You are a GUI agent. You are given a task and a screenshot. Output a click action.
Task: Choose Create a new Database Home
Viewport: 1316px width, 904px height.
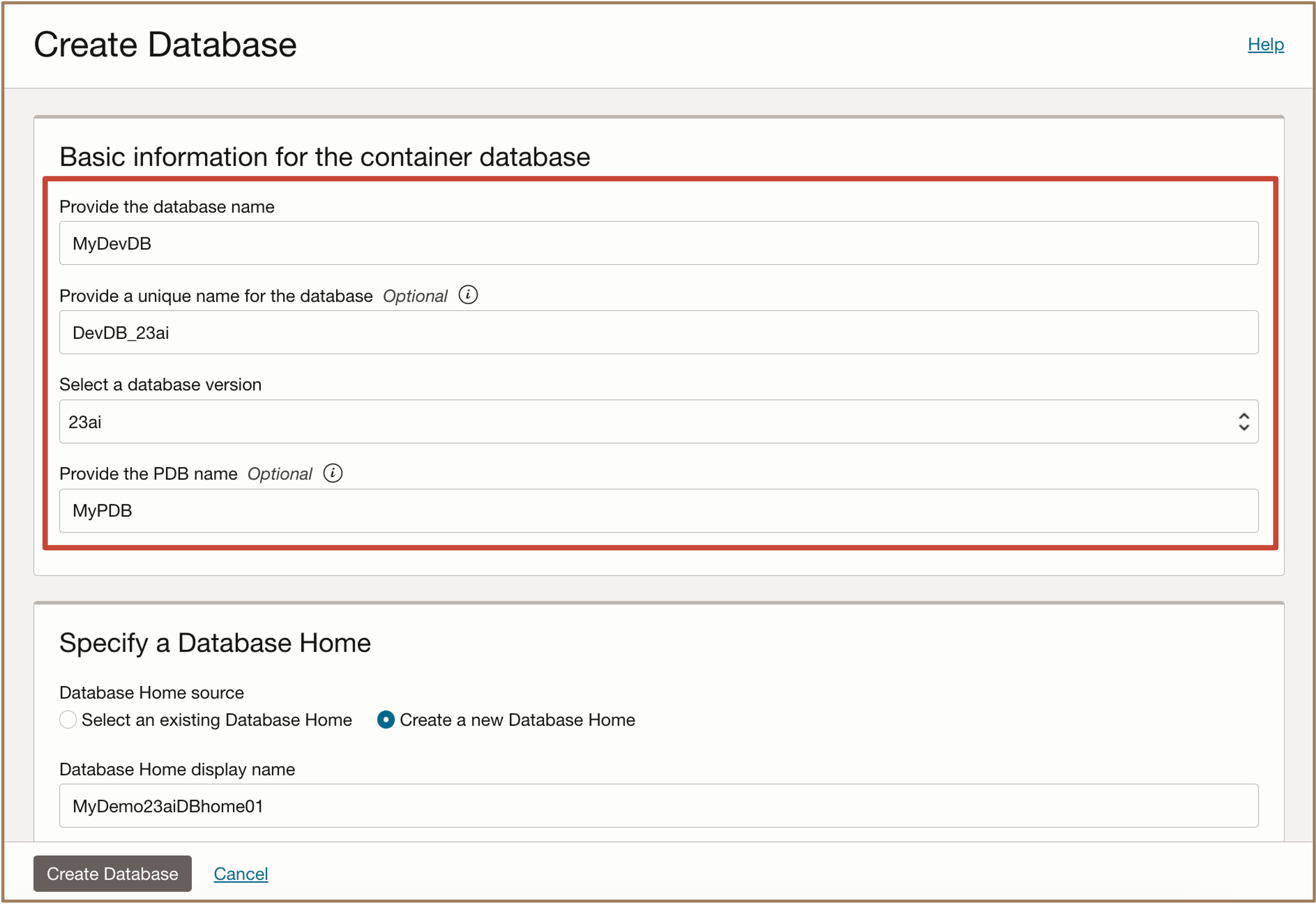pos(386,720)
